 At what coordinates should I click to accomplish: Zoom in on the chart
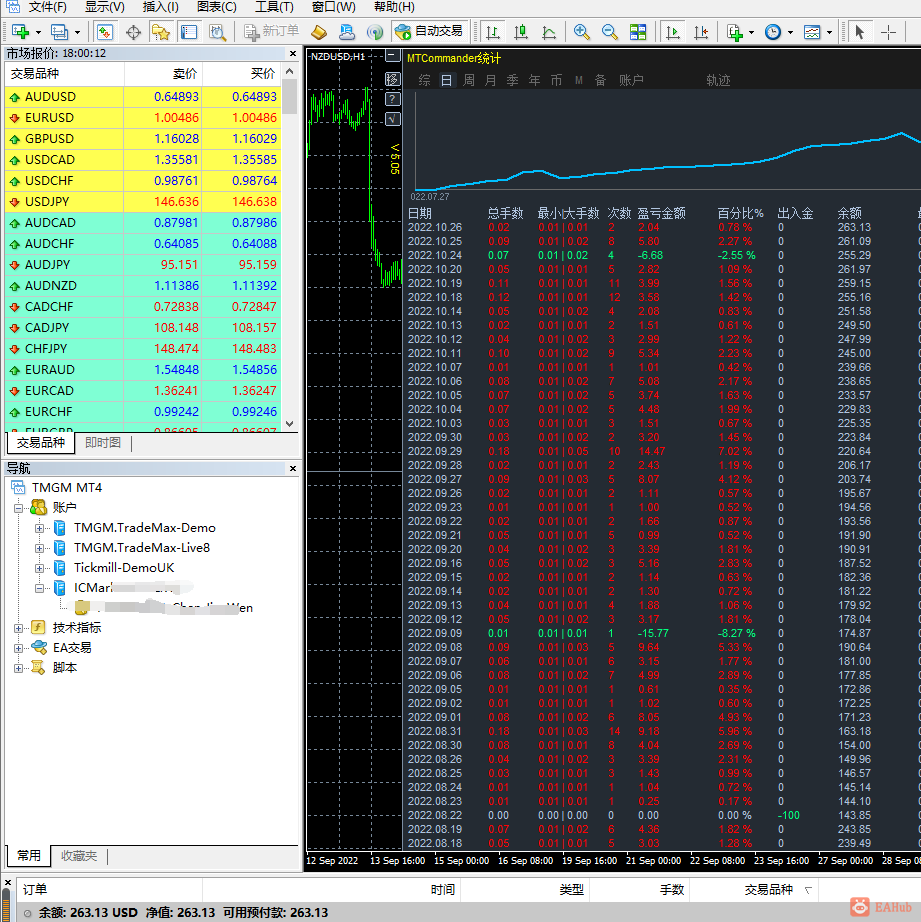581,32
